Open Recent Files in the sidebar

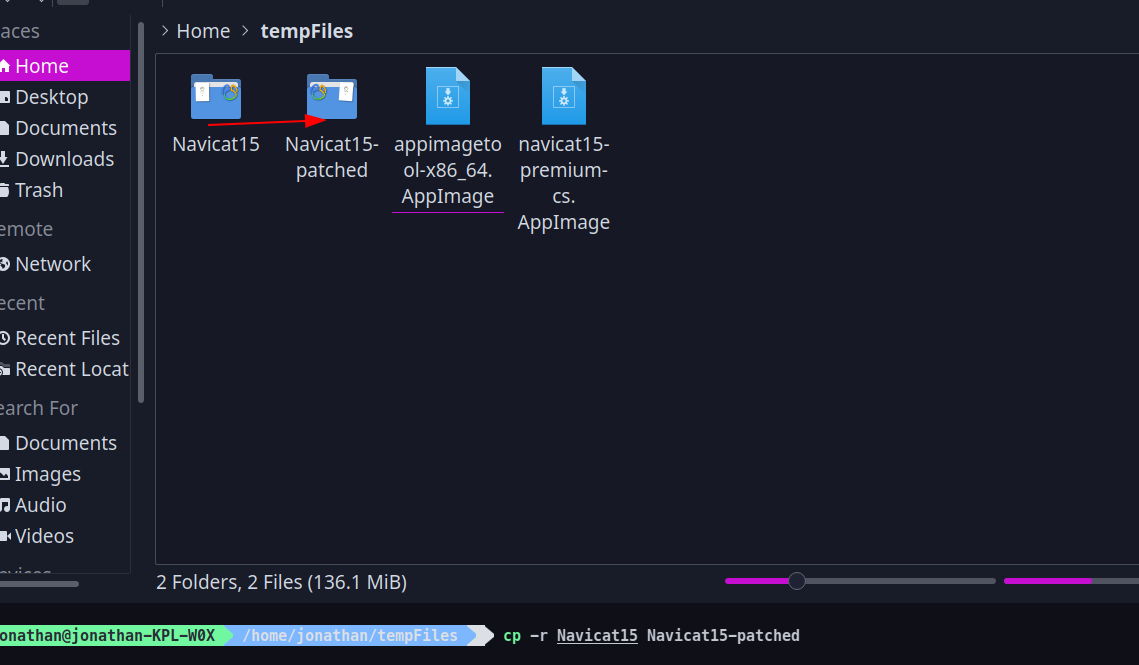pos(66,338)
